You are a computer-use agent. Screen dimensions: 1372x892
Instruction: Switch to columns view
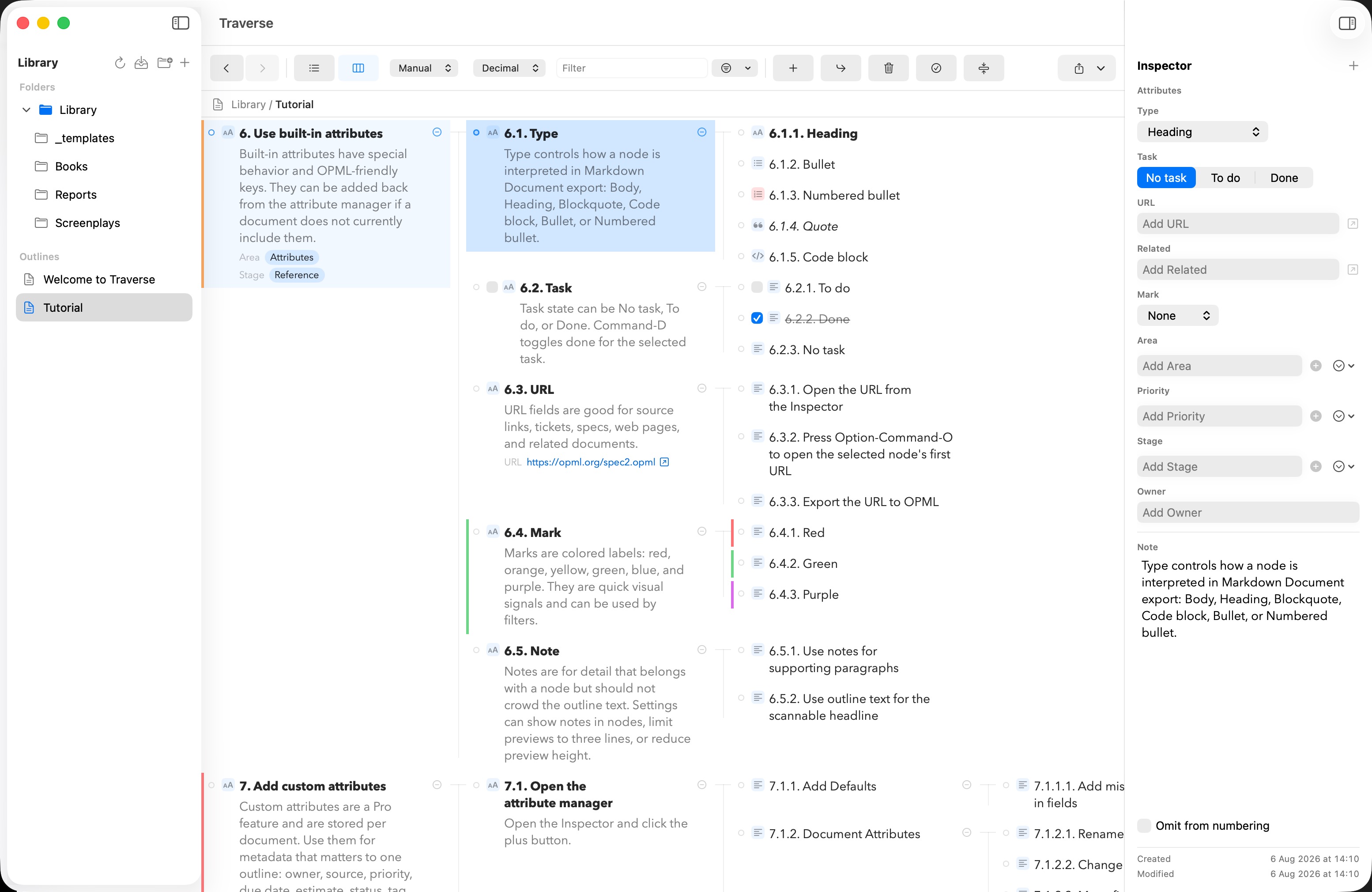358,68
